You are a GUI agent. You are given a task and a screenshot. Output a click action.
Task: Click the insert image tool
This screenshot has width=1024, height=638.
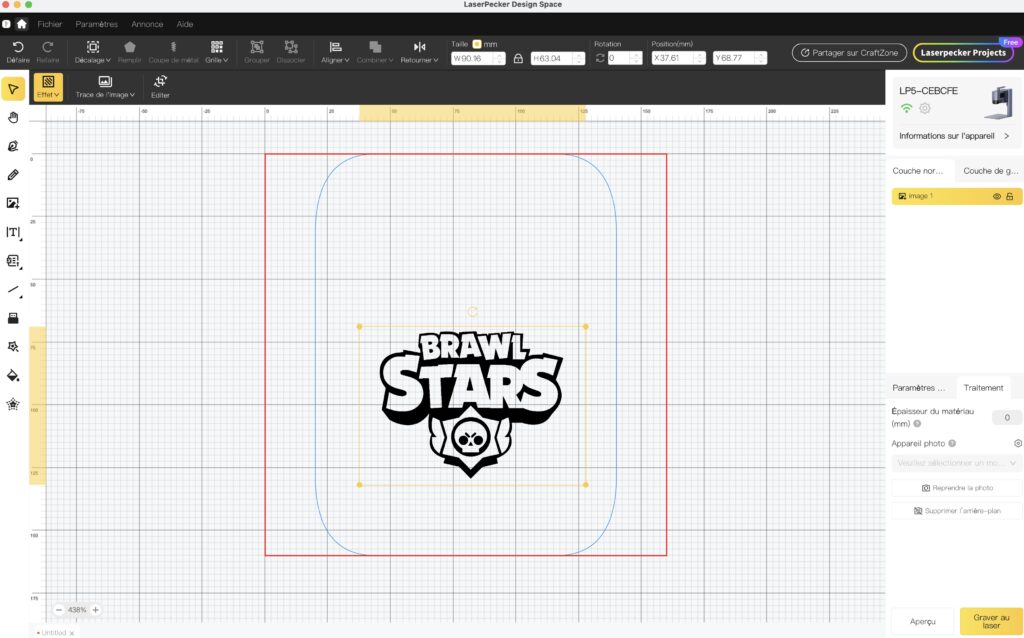[x=13, y=203]
